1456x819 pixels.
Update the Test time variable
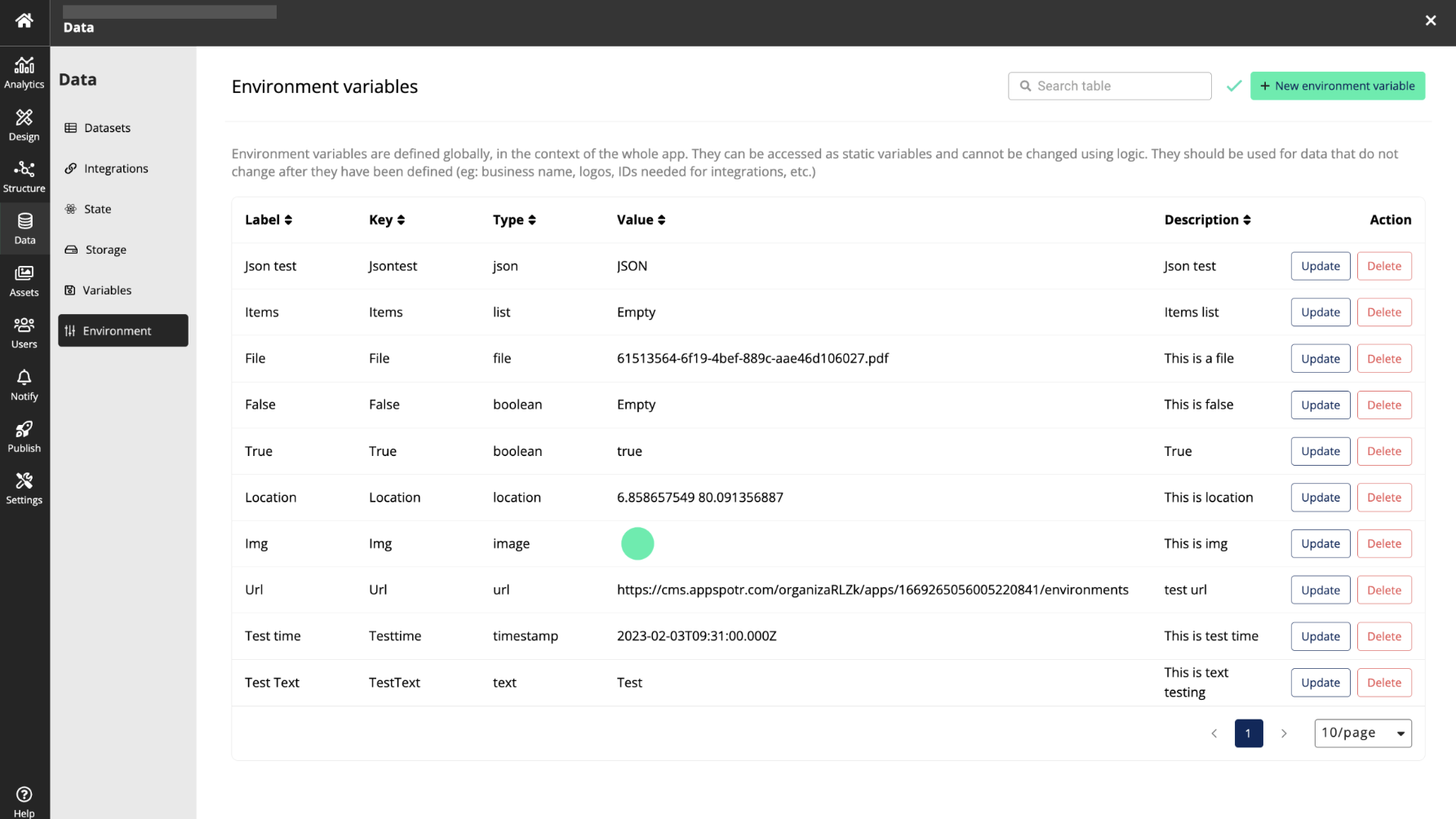tap(1320, 636)
